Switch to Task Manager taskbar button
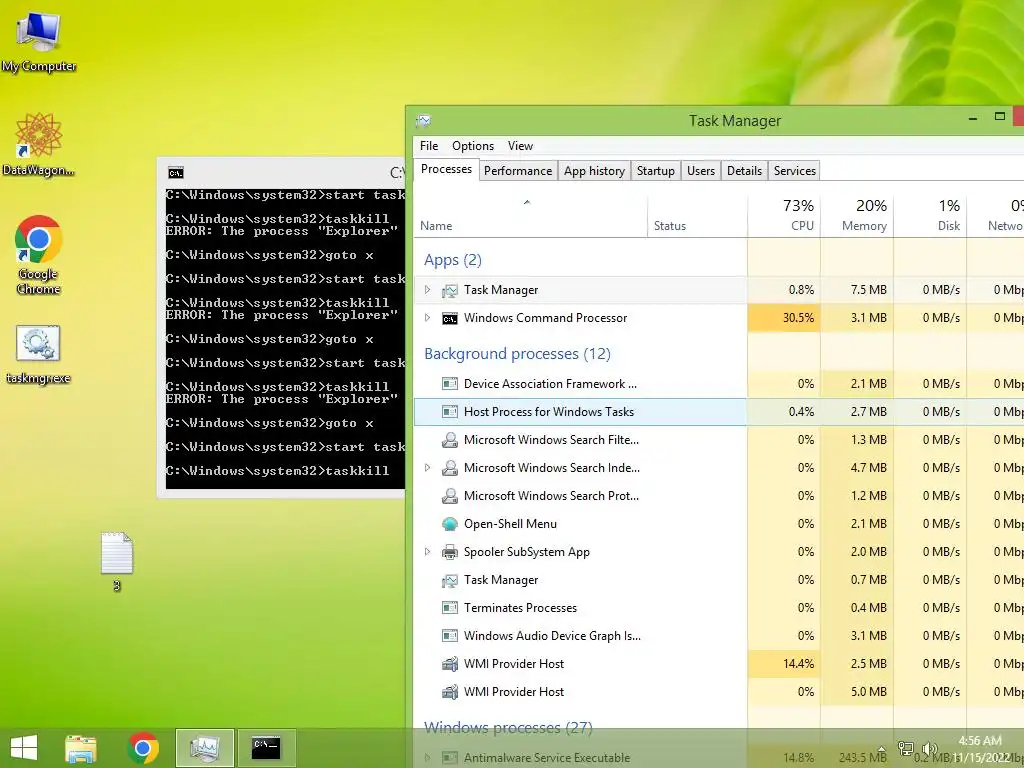This screenshot has height=768, width=1024. [204, 748]
